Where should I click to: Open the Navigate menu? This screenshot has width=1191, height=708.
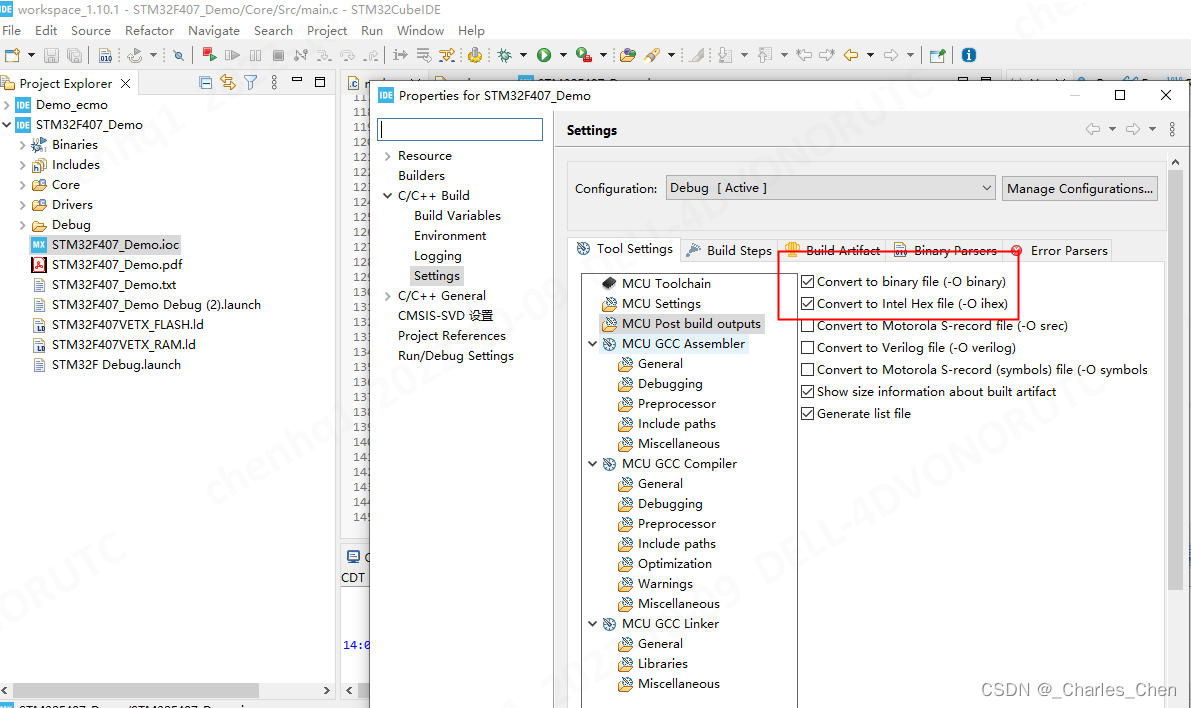pyautogui.click(x=214, y=30)
